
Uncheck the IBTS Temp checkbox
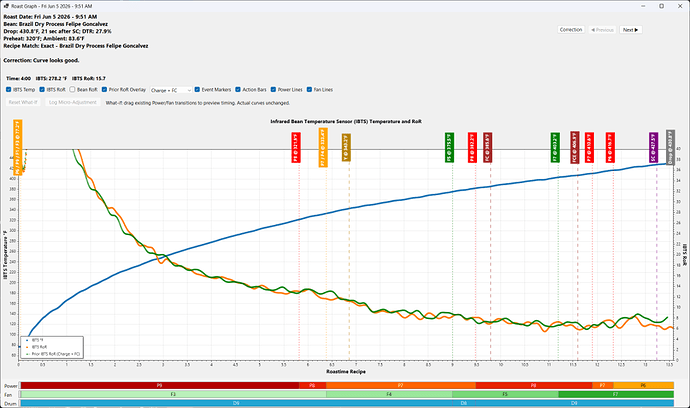pyautogui.click(x=9, y=89)
